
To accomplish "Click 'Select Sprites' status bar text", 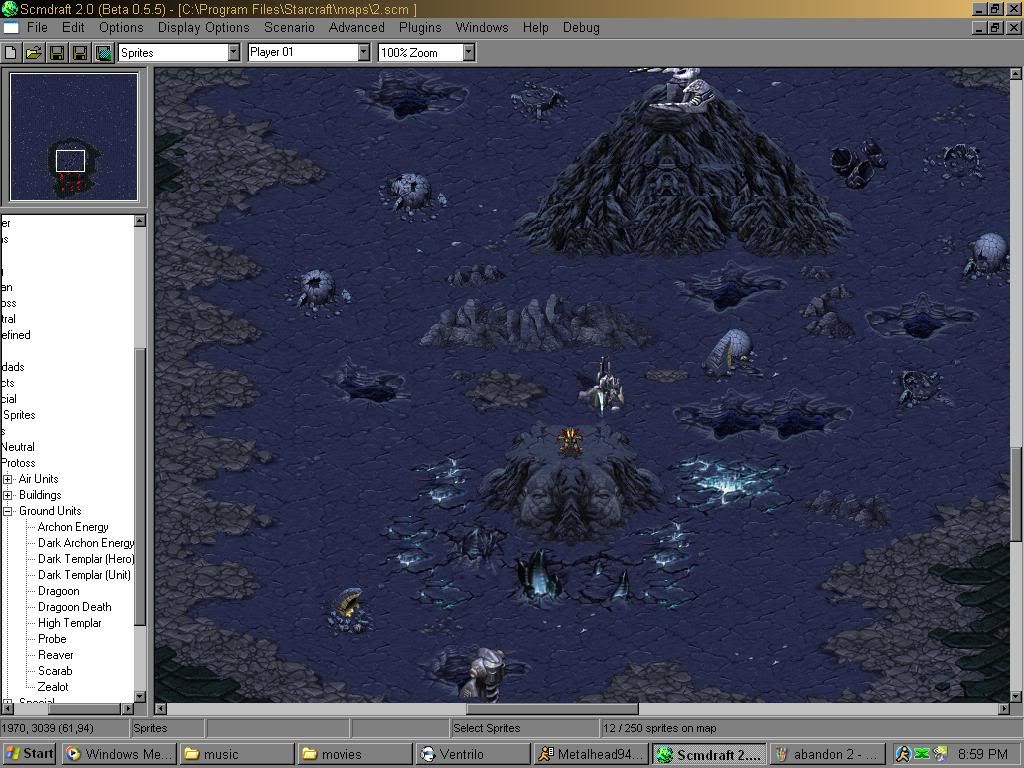I will (x=487, y=728).
